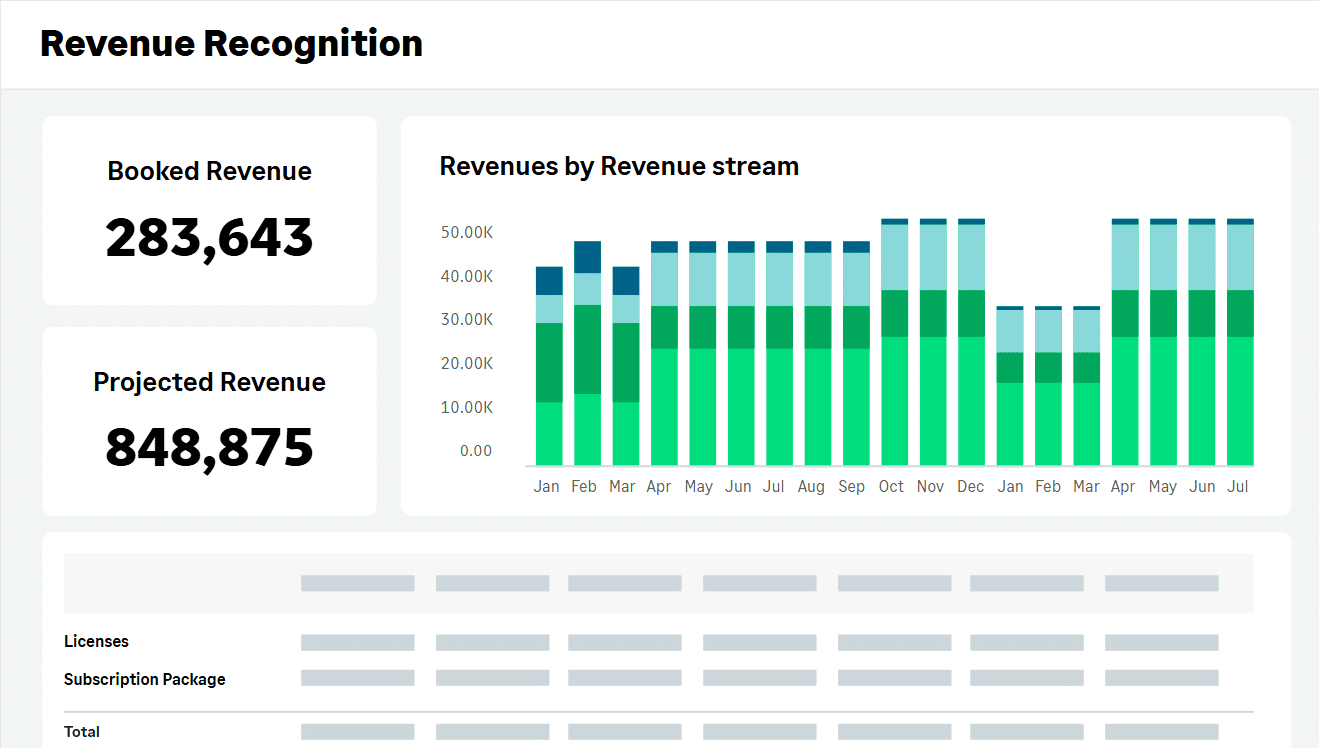Image resolution: width=1319 pixels, height=748 pixels.
Task: Click light teal segment of the Dec bar
Action: coord(971,257)
